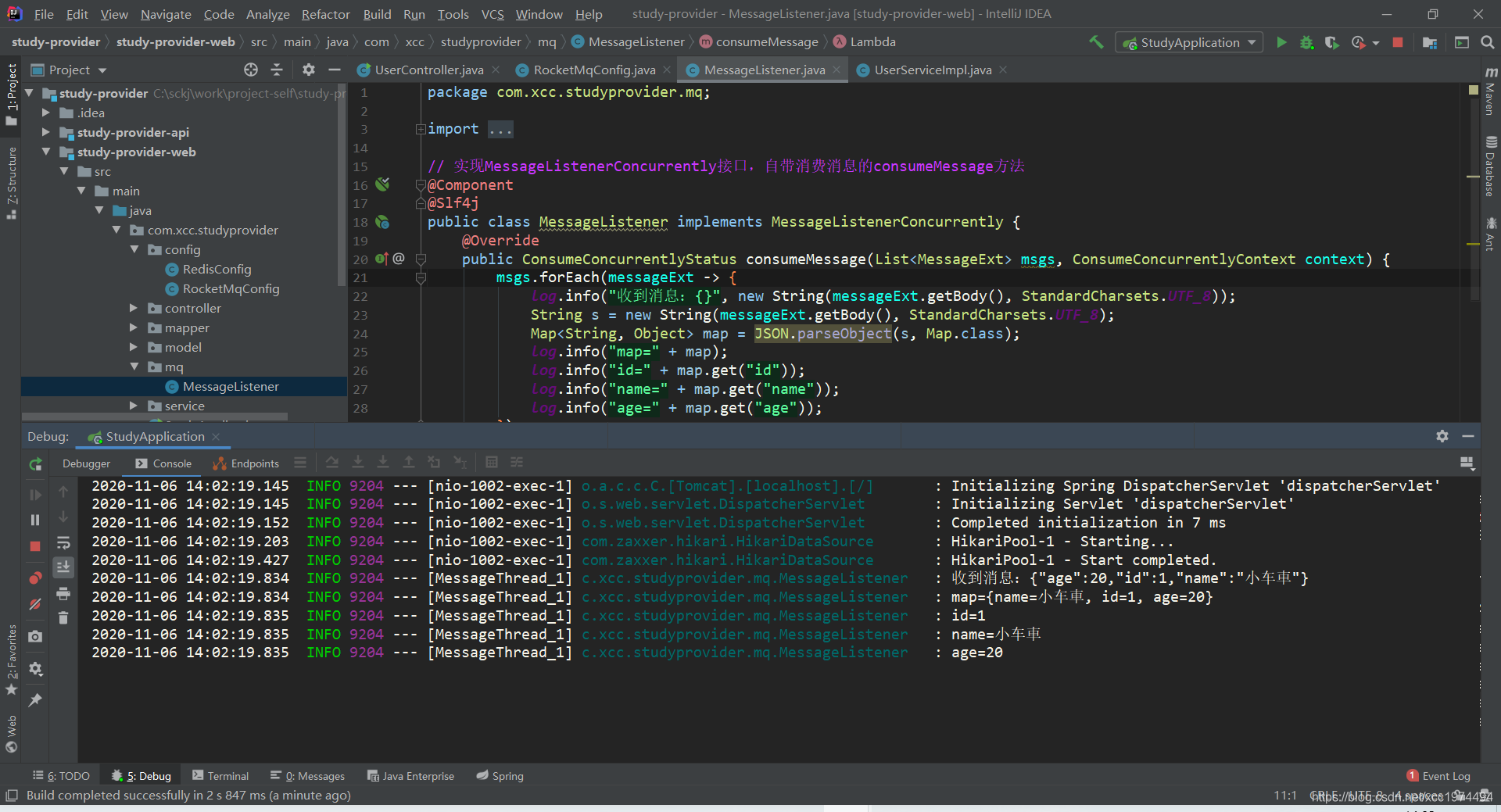This screenshot has height=812, width=1501.
Task: Expand study-provider-api module
Action: (47, 132)
